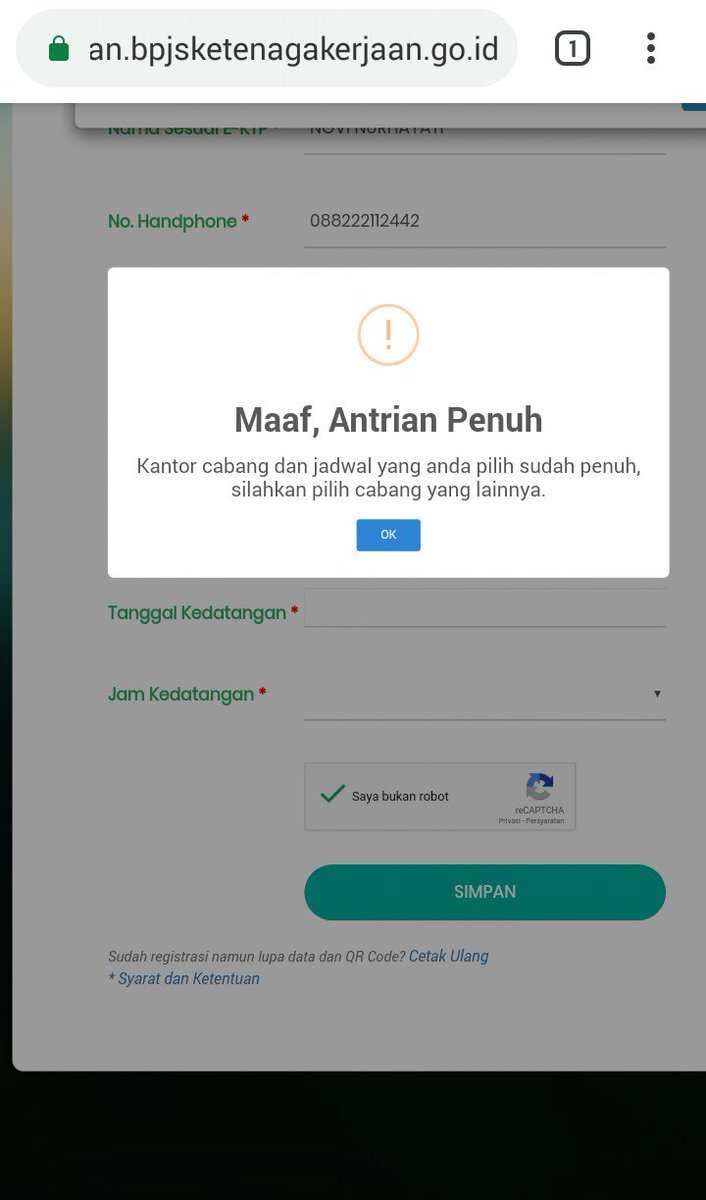Tap the green padlock security icon
Viewport: 706px width, 1200px height.
click(x=59, y=49)
